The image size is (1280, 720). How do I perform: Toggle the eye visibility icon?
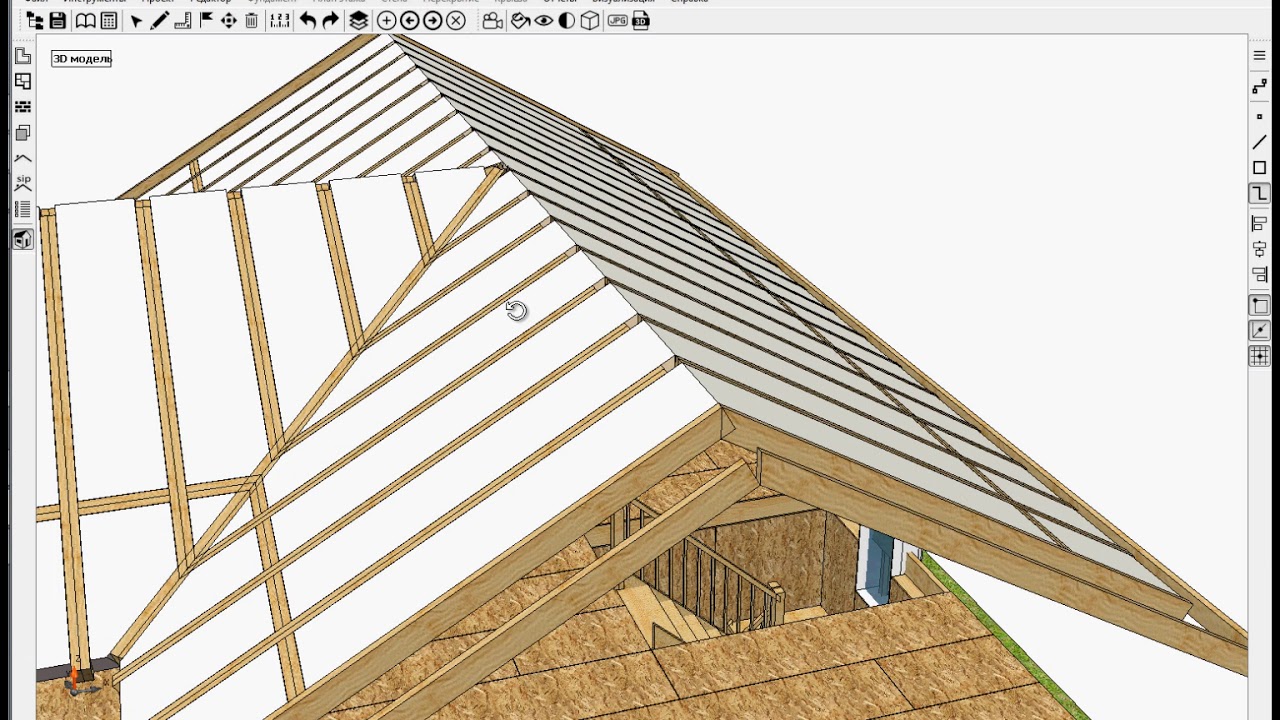point(544,20)
